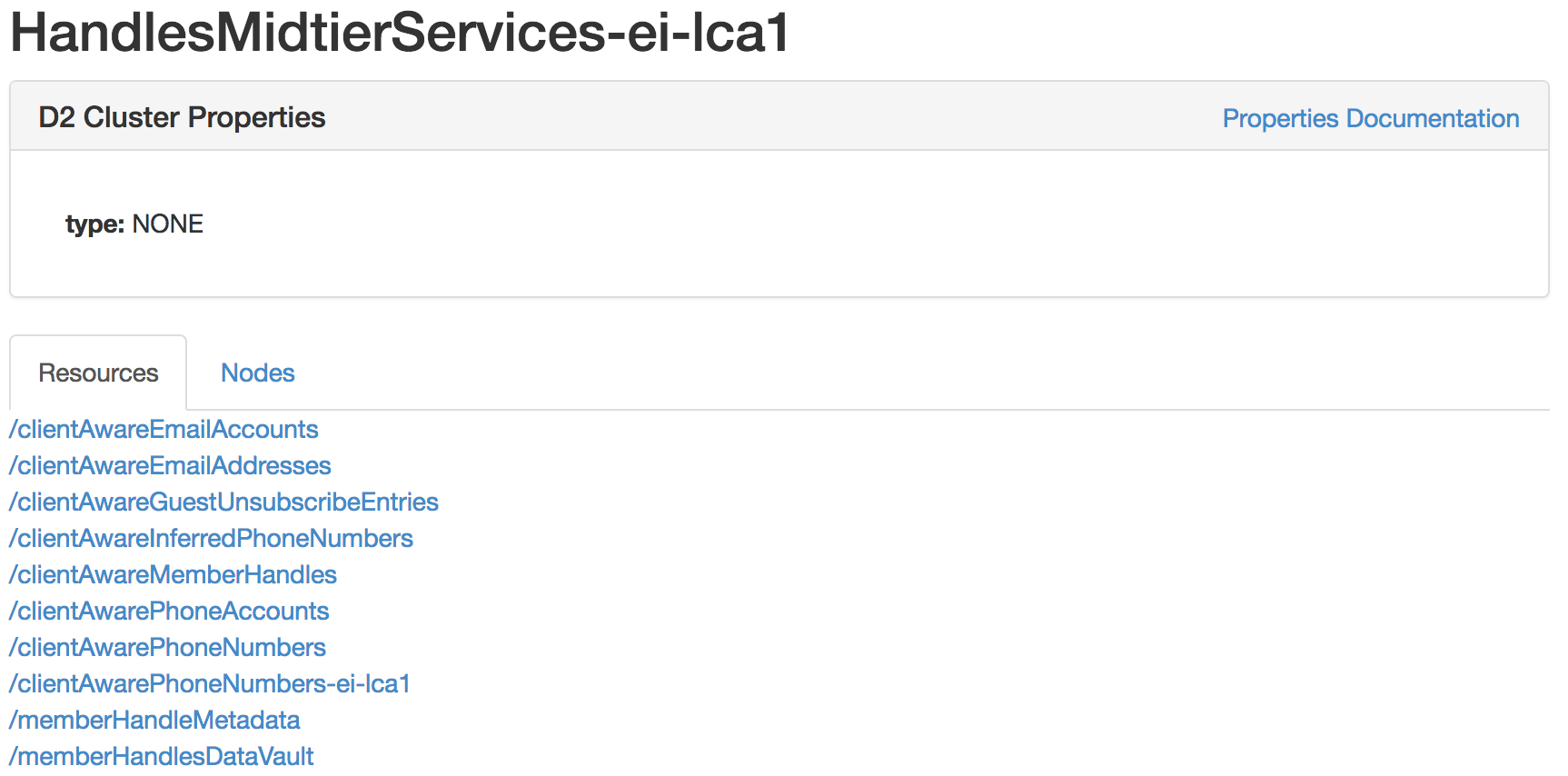Switch to the Nodes tab
Viewport: 1568px width, 776px height.
(x=258, y=373)
